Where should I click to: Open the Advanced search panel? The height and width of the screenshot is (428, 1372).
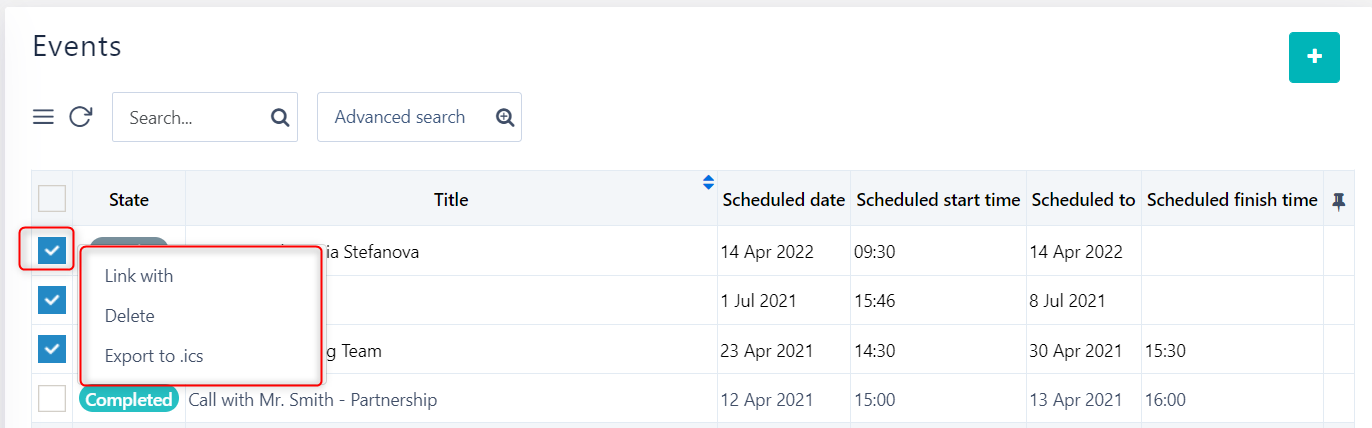[400, 117]
